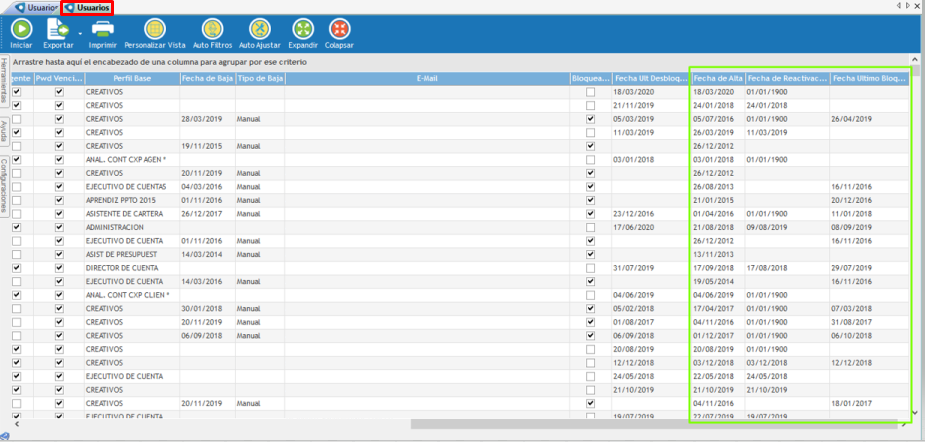Open the Herramientas side tab
This screenshot has height=442, width=925.
[5, 80]
